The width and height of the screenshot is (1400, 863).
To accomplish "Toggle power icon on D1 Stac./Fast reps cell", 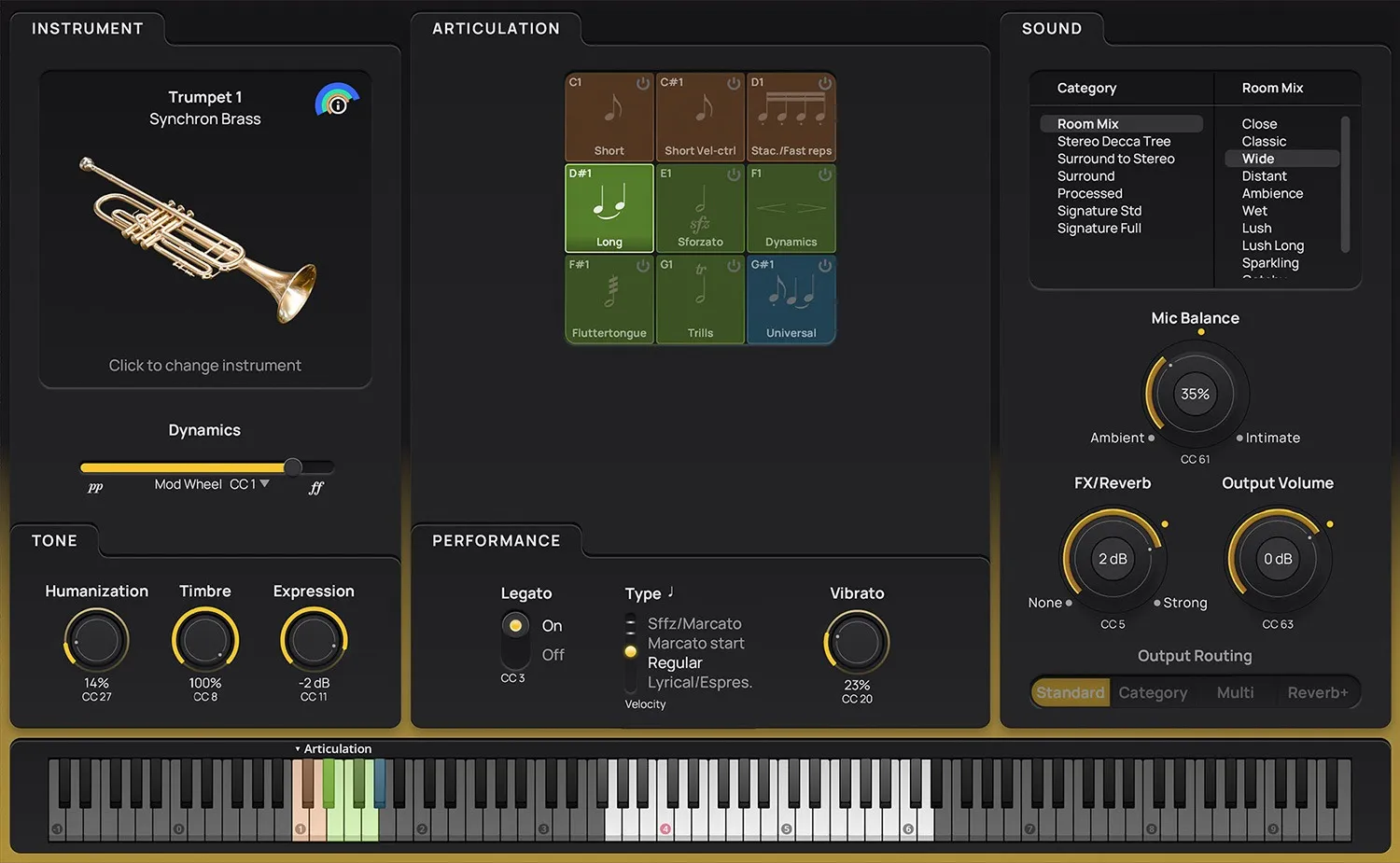I will pyautogui.click(x=825, y=83).
